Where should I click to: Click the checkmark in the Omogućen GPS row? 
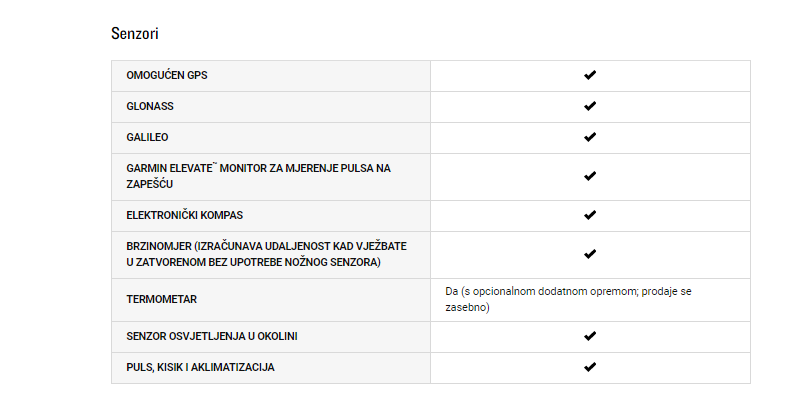click(590, 75)
